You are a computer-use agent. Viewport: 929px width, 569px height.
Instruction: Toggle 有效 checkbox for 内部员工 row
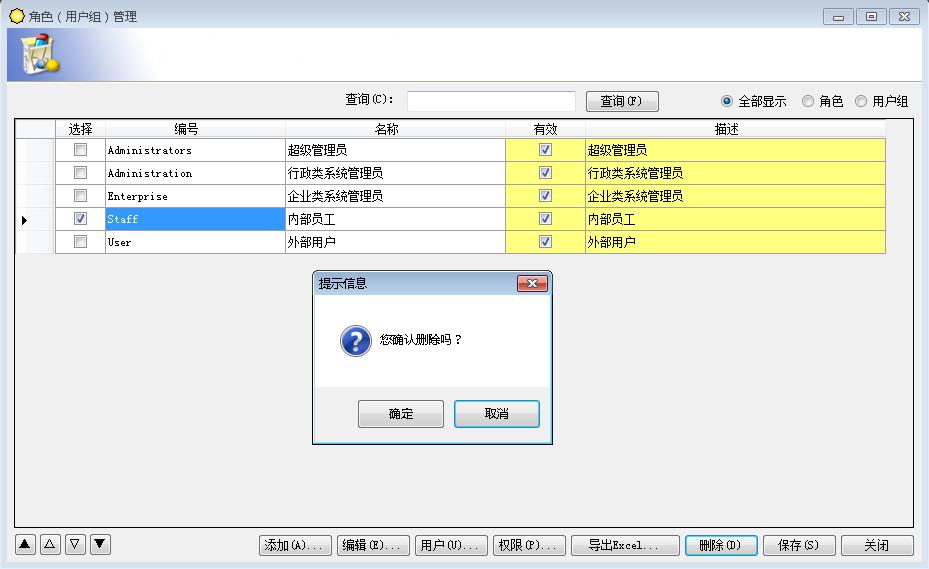coord(546,219)
